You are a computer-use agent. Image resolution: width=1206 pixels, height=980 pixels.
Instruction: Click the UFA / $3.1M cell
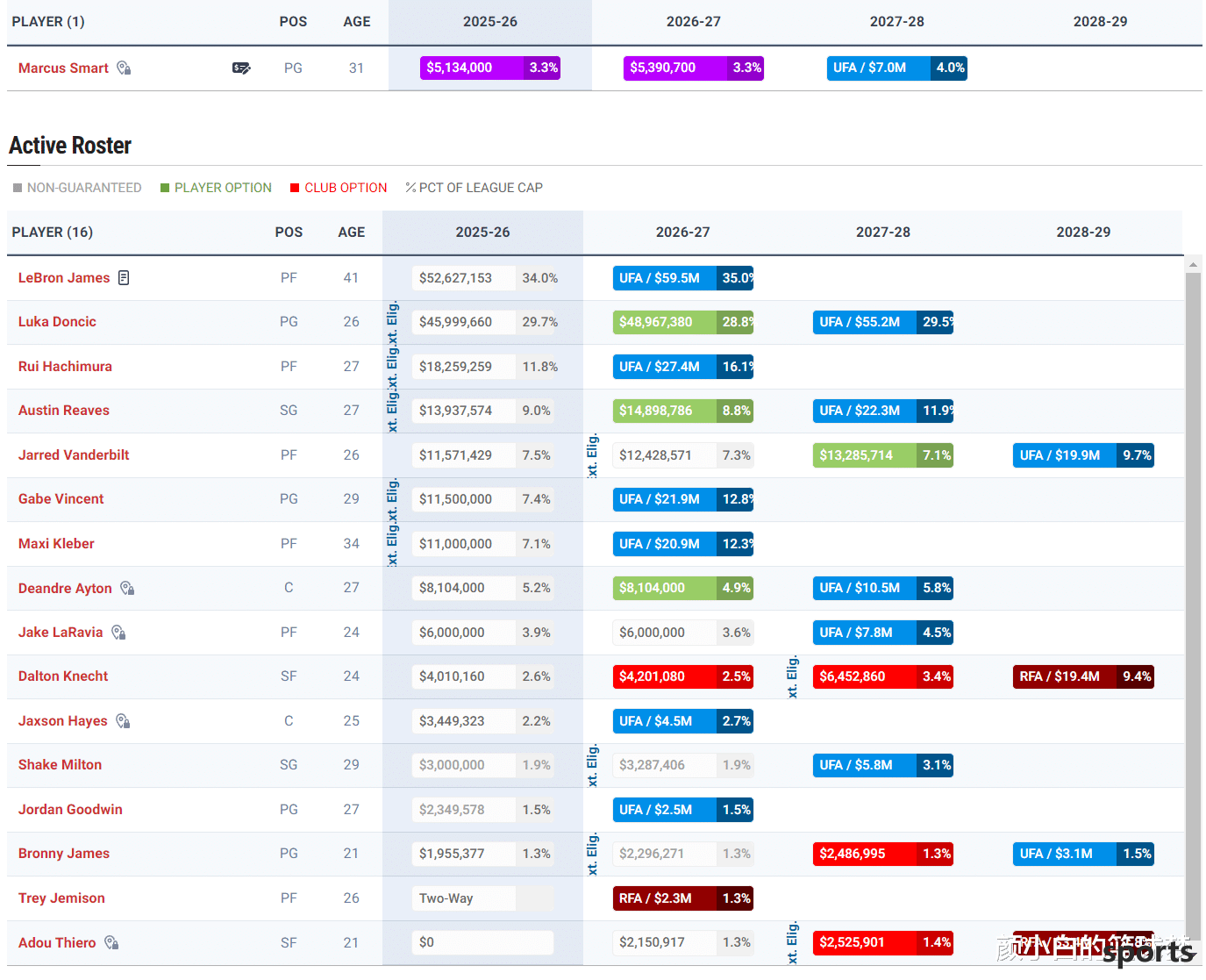pos(1083,854)
